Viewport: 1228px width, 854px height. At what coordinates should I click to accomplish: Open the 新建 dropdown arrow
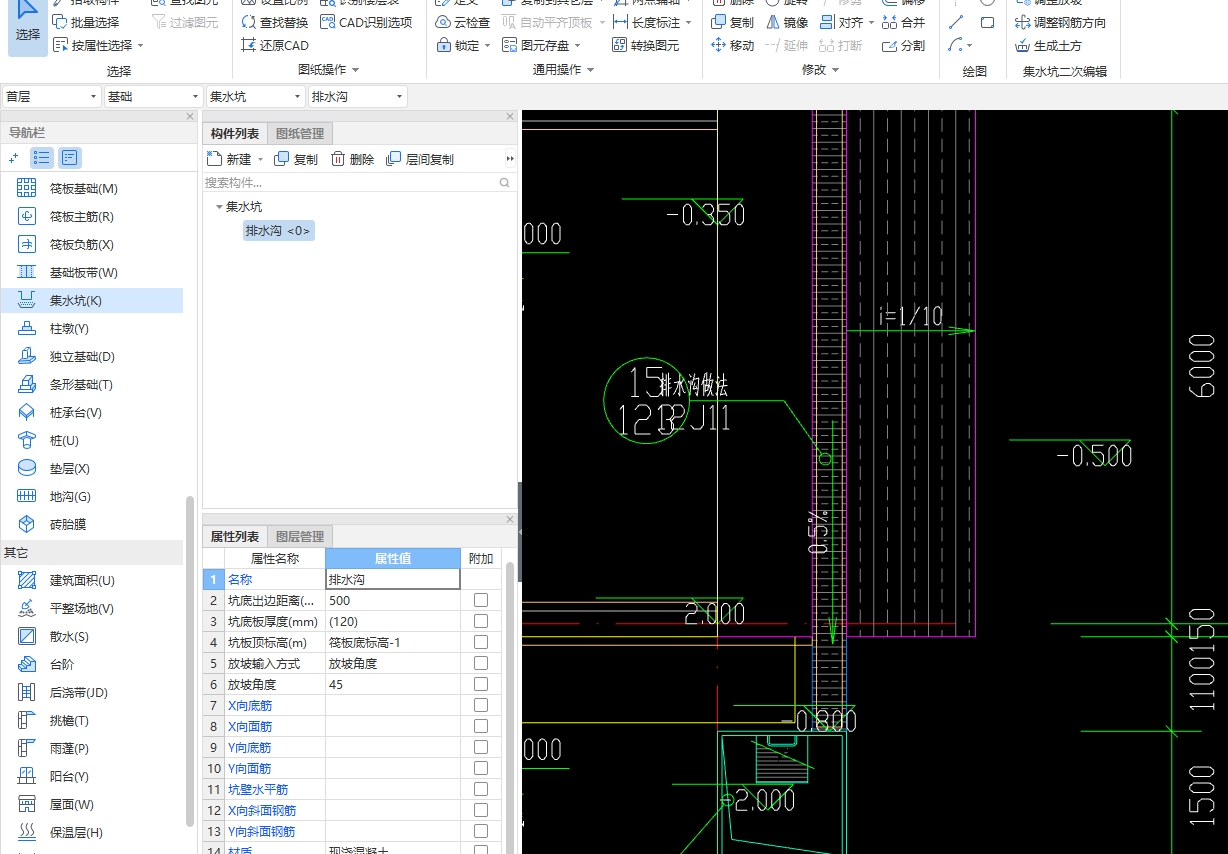pyautogui.click(x=261, y=159)
